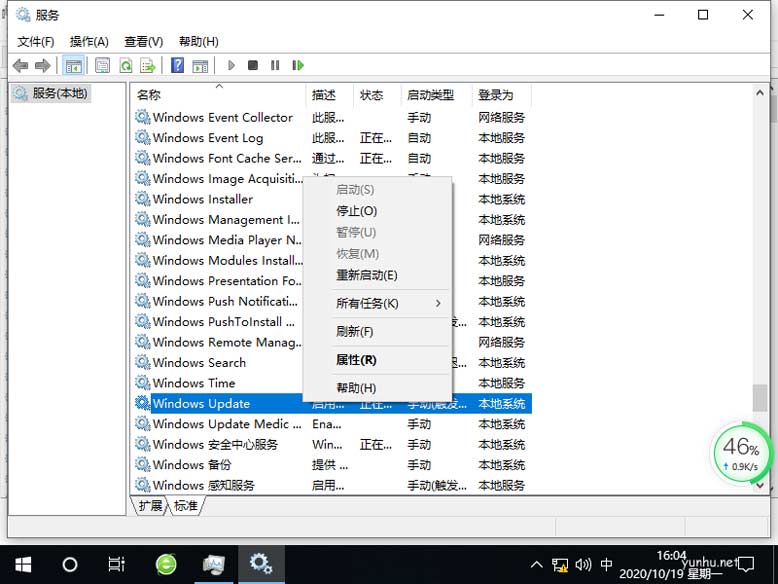Click the back arrow in toolbar

click(x=20, y=66)
